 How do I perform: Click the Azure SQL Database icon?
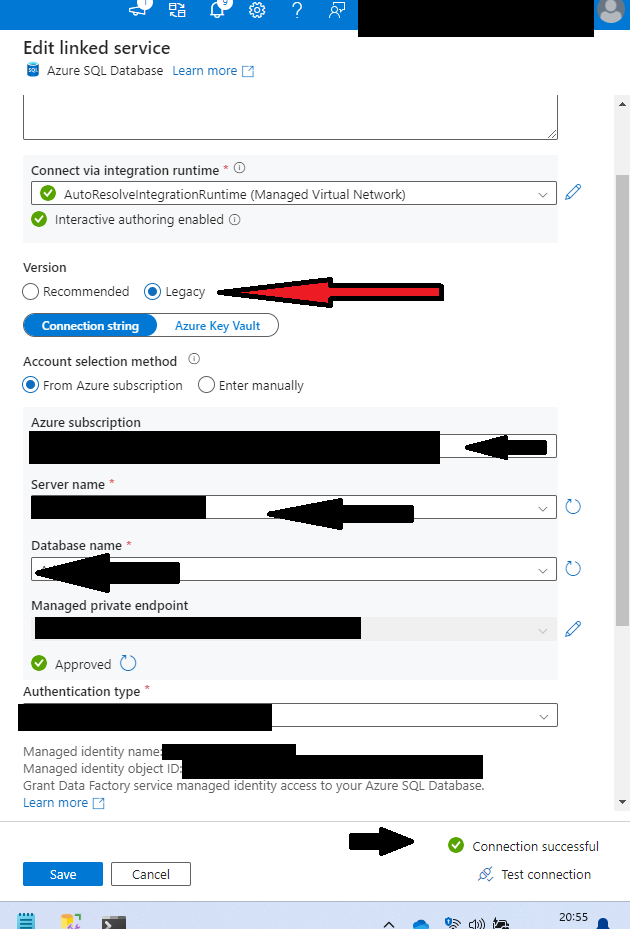(33, 70)
